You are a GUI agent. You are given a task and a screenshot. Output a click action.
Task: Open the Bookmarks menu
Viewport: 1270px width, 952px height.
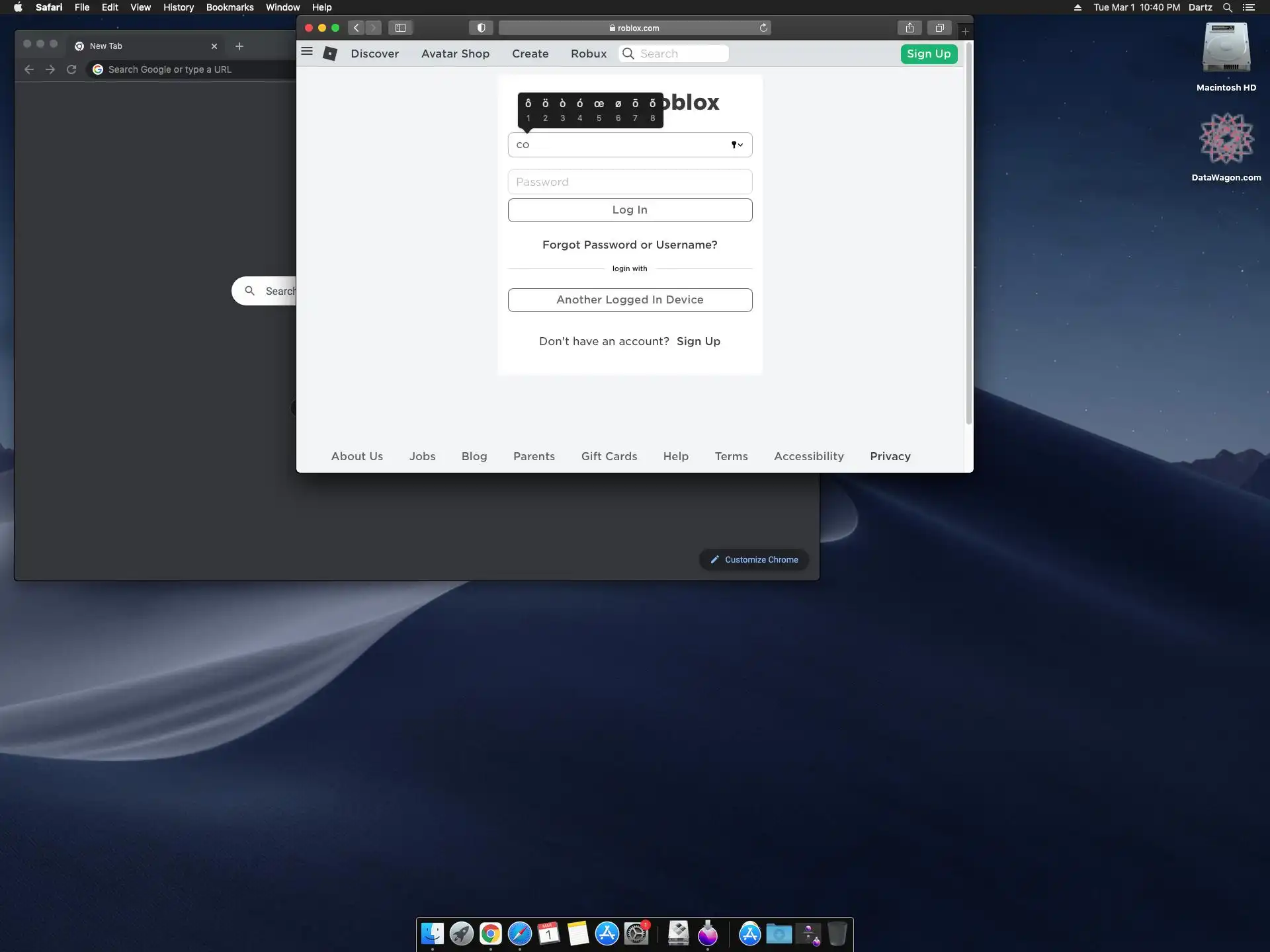point(230,7)
